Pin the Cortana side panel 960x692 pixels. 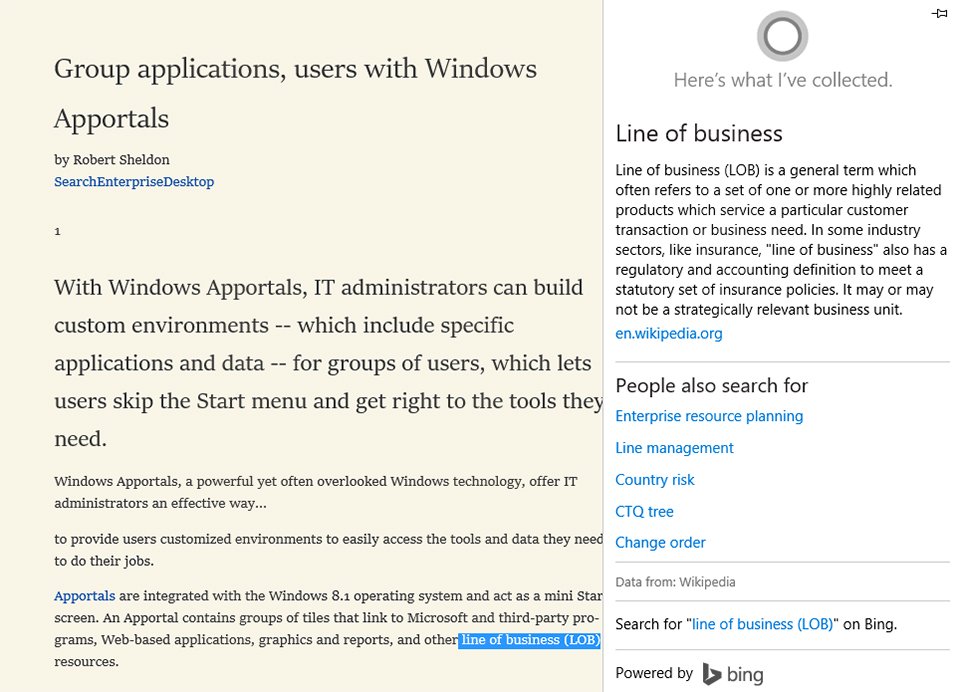point(939,13)
